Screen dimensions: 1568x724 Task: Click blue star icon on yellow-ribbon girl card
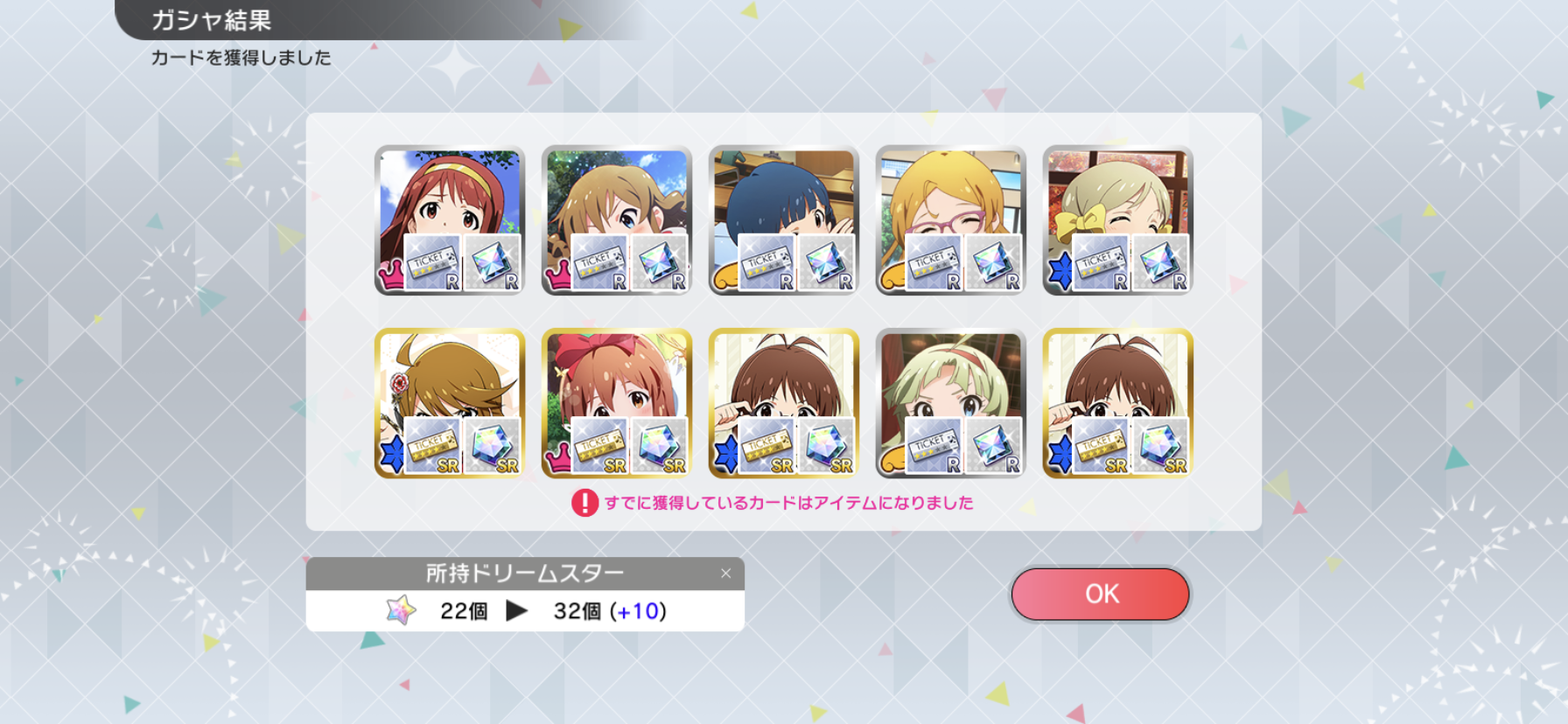(x=1060, y=272)
